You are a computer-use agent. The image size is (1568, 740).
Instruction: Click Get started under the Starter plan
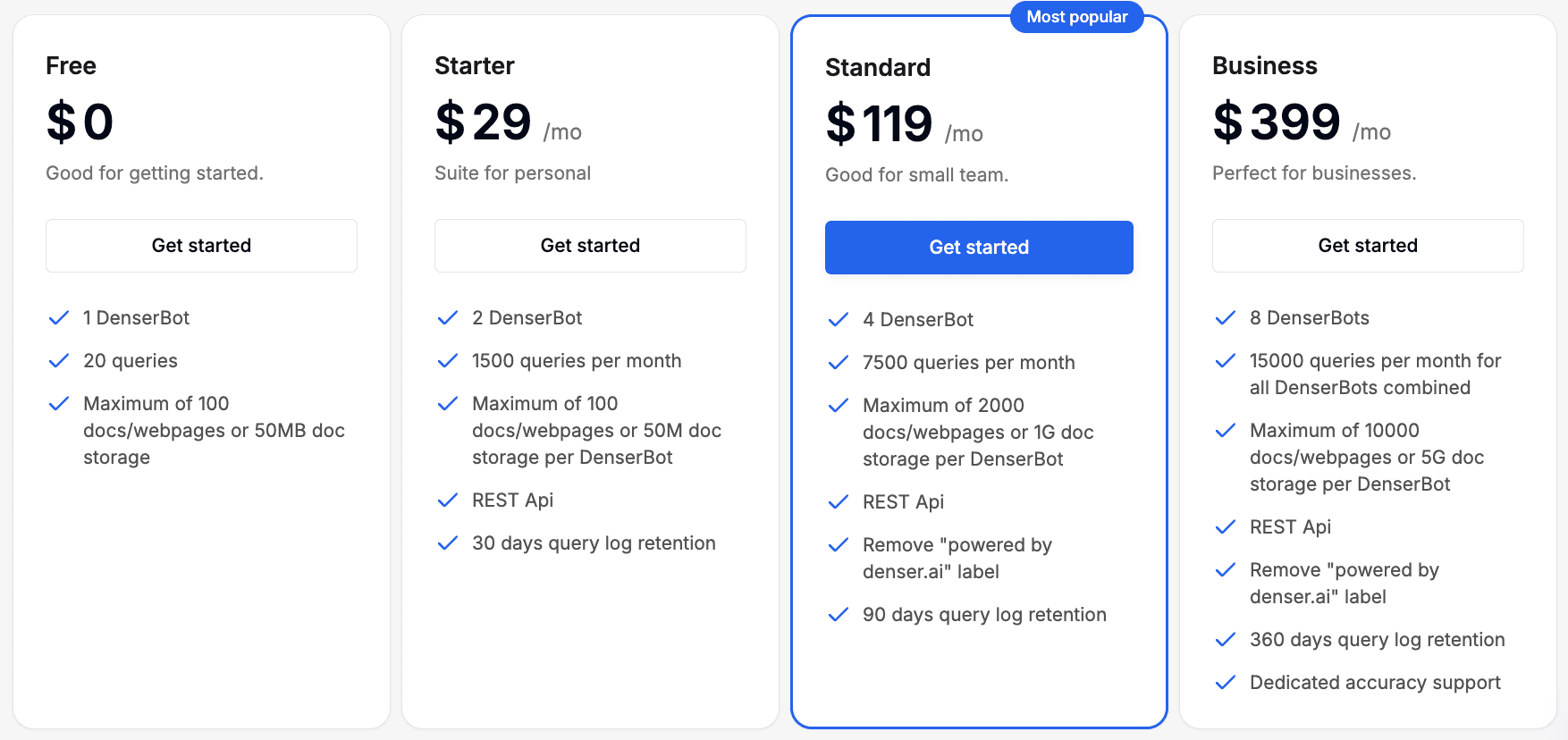[x=590, y=245]
